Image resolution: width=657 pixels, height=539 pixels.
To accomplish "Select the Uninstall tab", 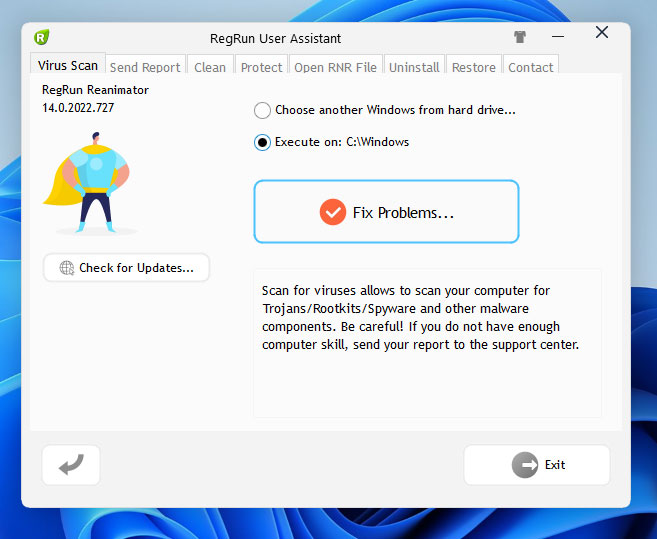I will pos(414,67).
